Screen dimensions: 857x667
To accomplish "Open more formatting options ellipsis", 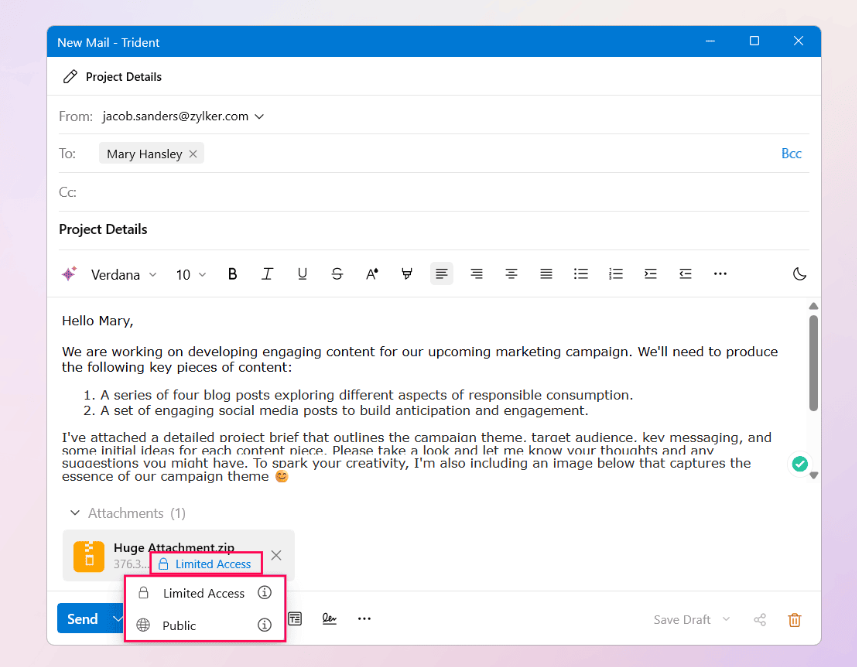I will 720,274.
